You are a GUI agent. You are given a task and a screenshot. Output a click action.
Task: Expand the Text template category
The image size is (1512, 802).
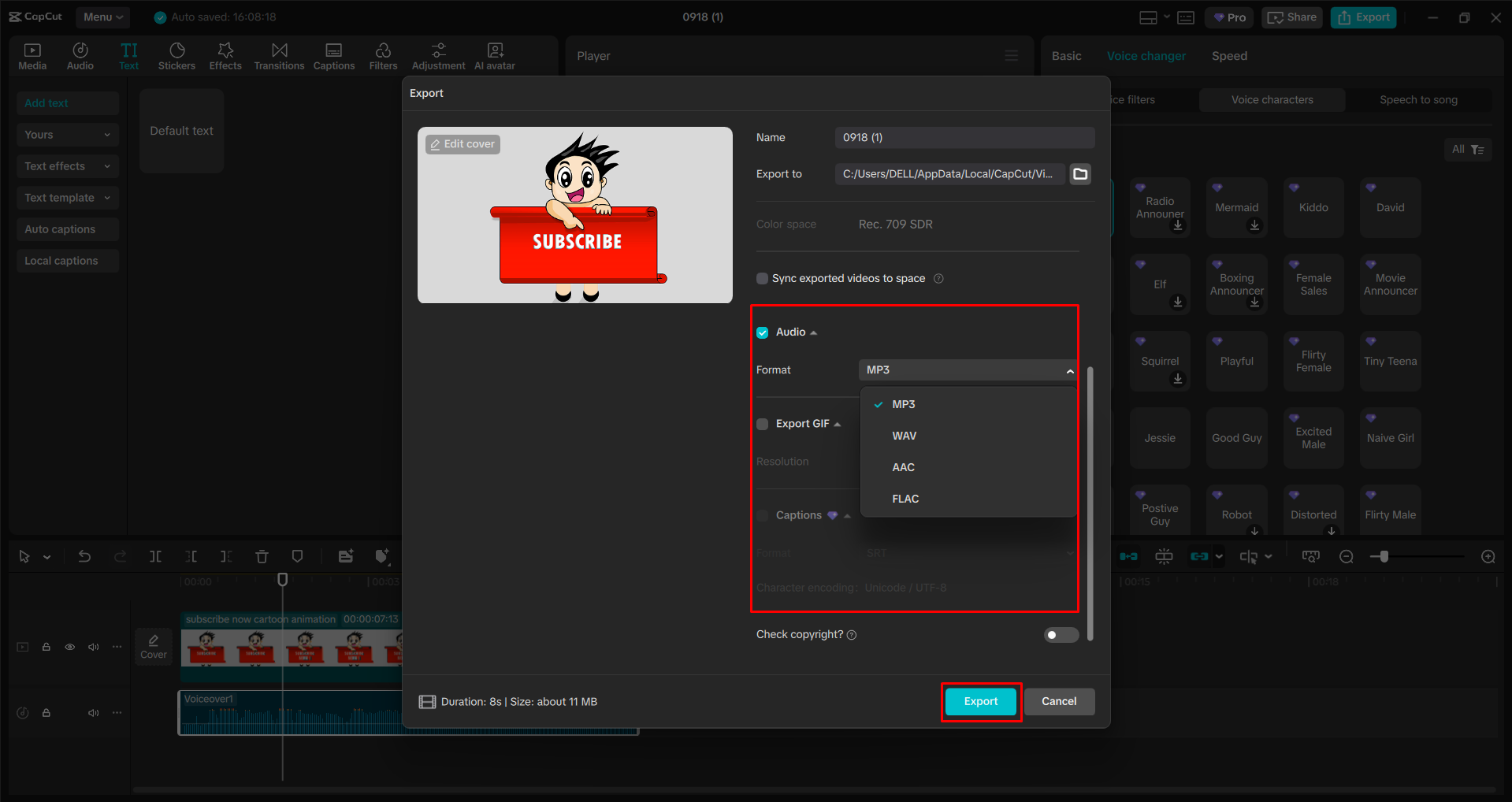click(x=68, y=198)
